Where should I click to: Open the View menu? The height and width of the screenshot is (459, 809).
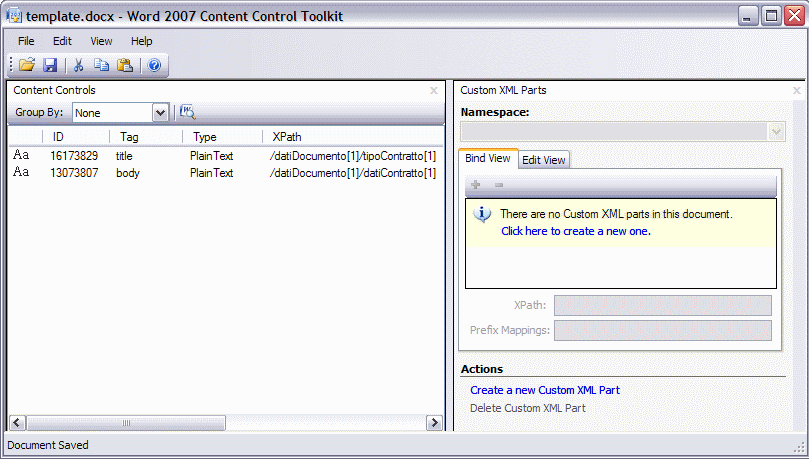[x=101, y=41]
